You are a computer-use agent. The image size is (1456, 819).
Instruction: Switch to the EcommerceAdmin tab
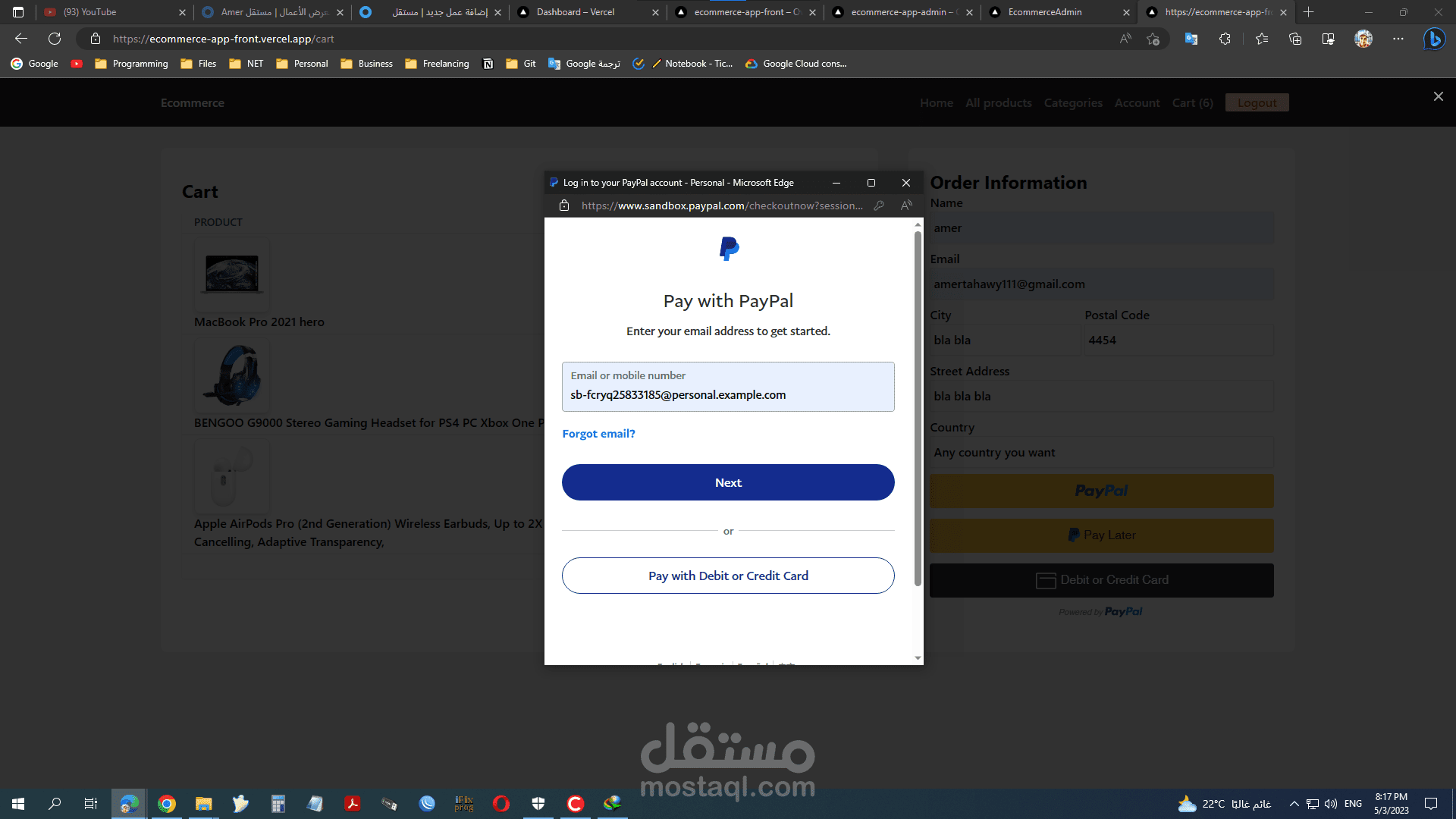click(x=1044, y=12)
